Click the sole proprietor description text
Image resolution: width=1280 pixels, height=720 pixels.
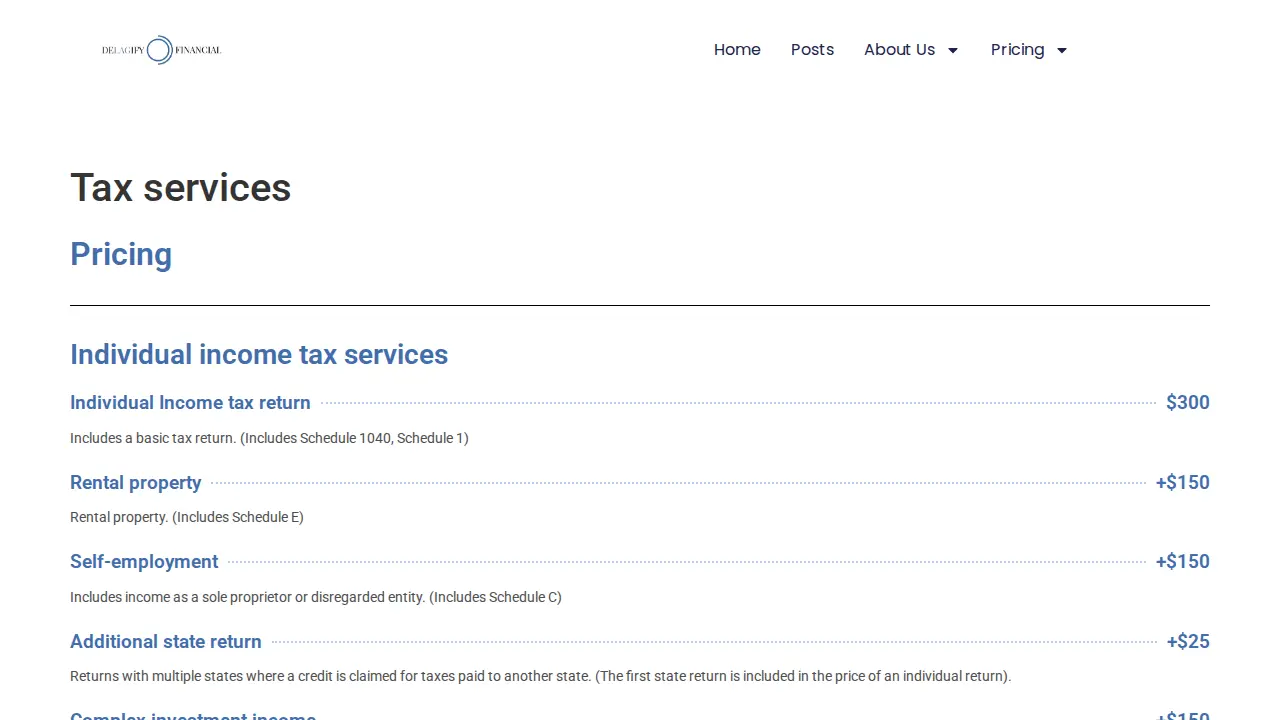pos(316,597)
